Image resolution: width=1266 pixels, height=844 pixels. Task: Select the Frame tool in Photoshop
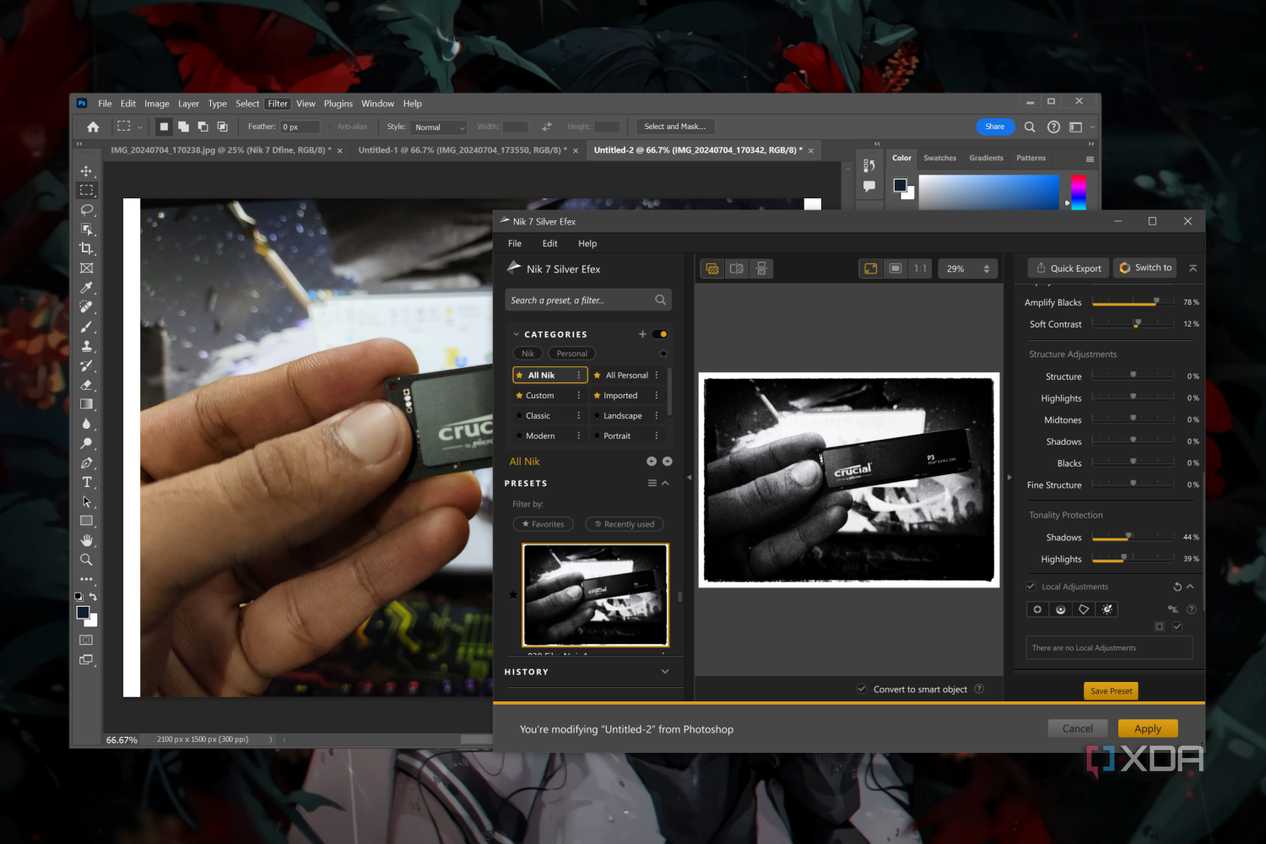(87, 268)
